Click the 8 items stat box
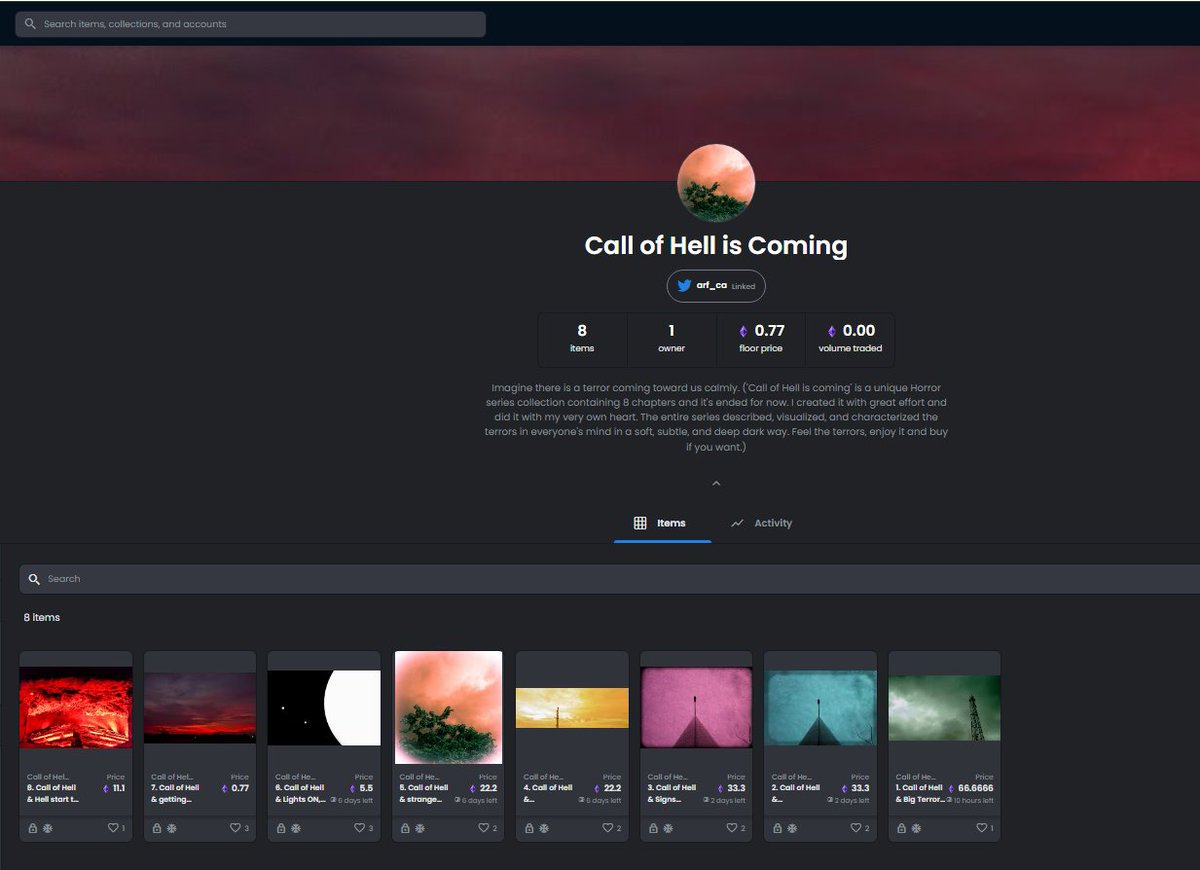 coord(582,339)
